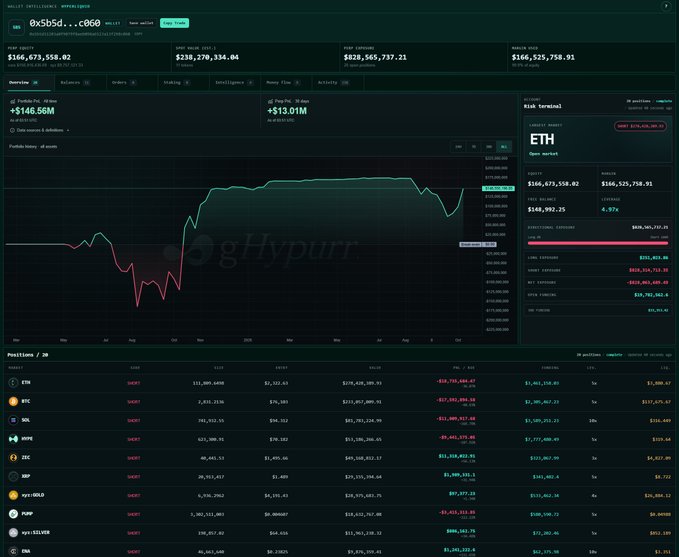Select the XRP coin icon
Screen dimensions: 679x557
pyautogui.click(x=13, y=476)
